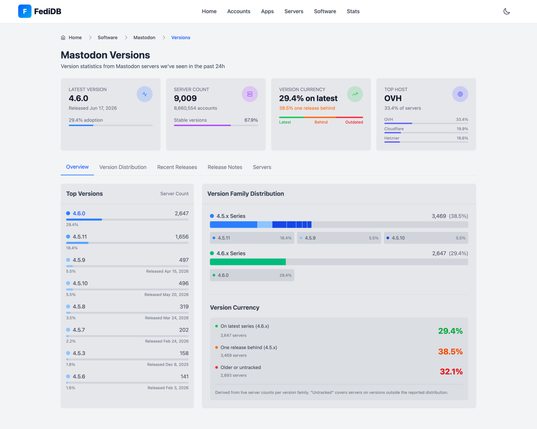
Task: Click the Version Currency card trend icon
Action: tap(355, 94)
